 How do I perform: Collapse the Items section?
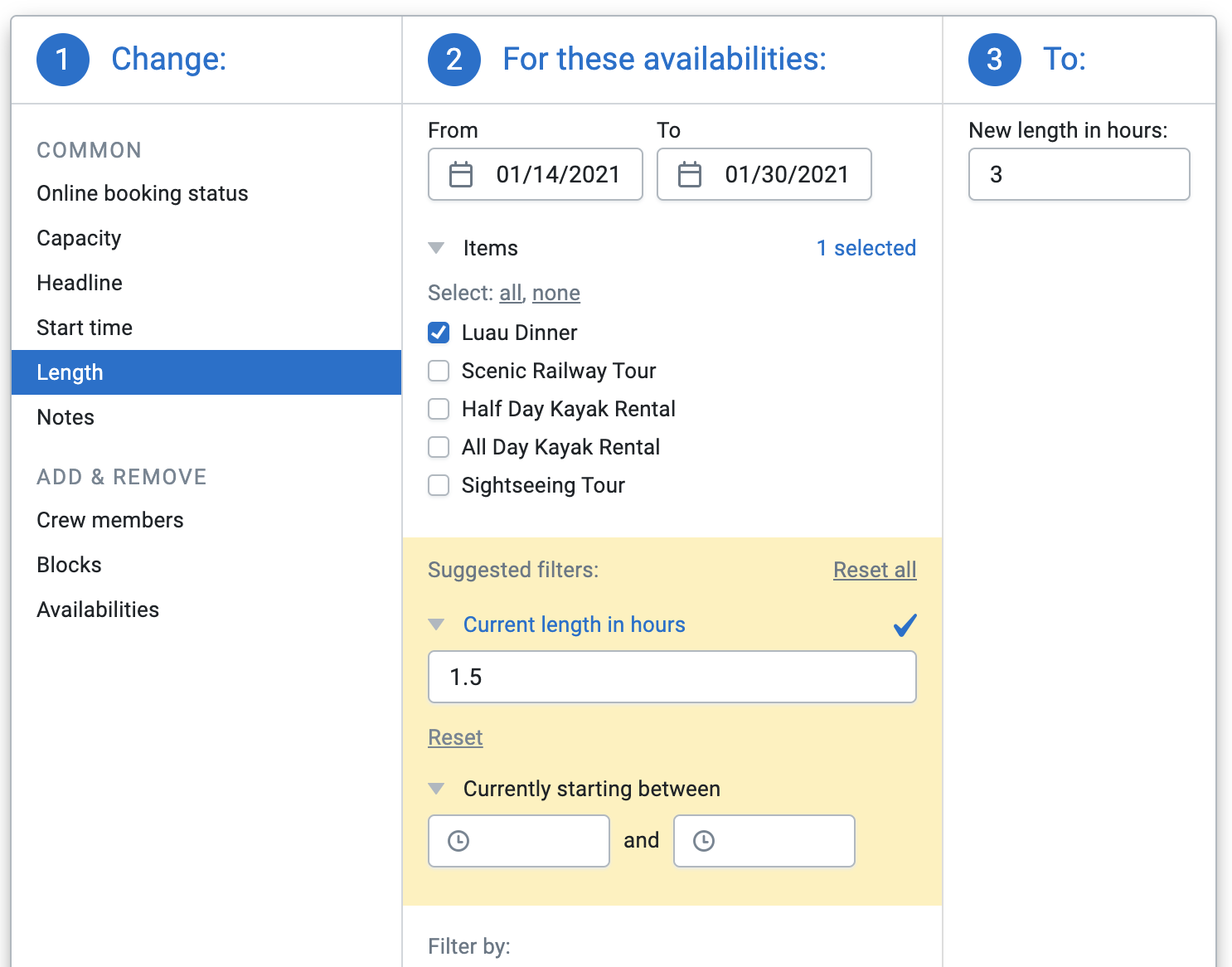point(437,247)
